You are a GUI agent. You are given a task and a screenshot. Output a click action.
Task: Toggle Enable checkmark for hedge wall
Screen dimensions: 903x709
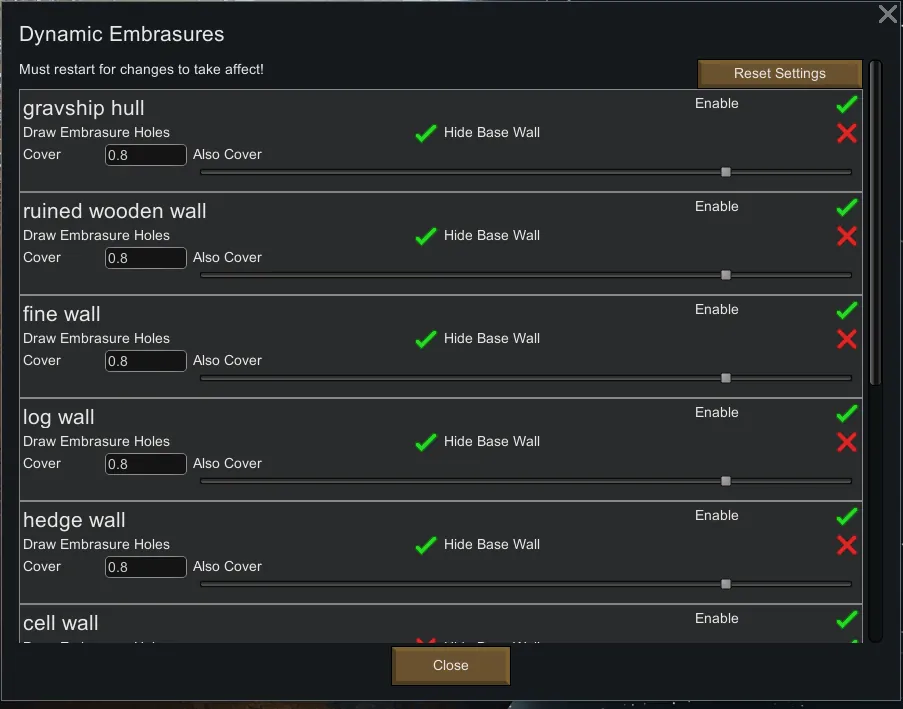847,516
